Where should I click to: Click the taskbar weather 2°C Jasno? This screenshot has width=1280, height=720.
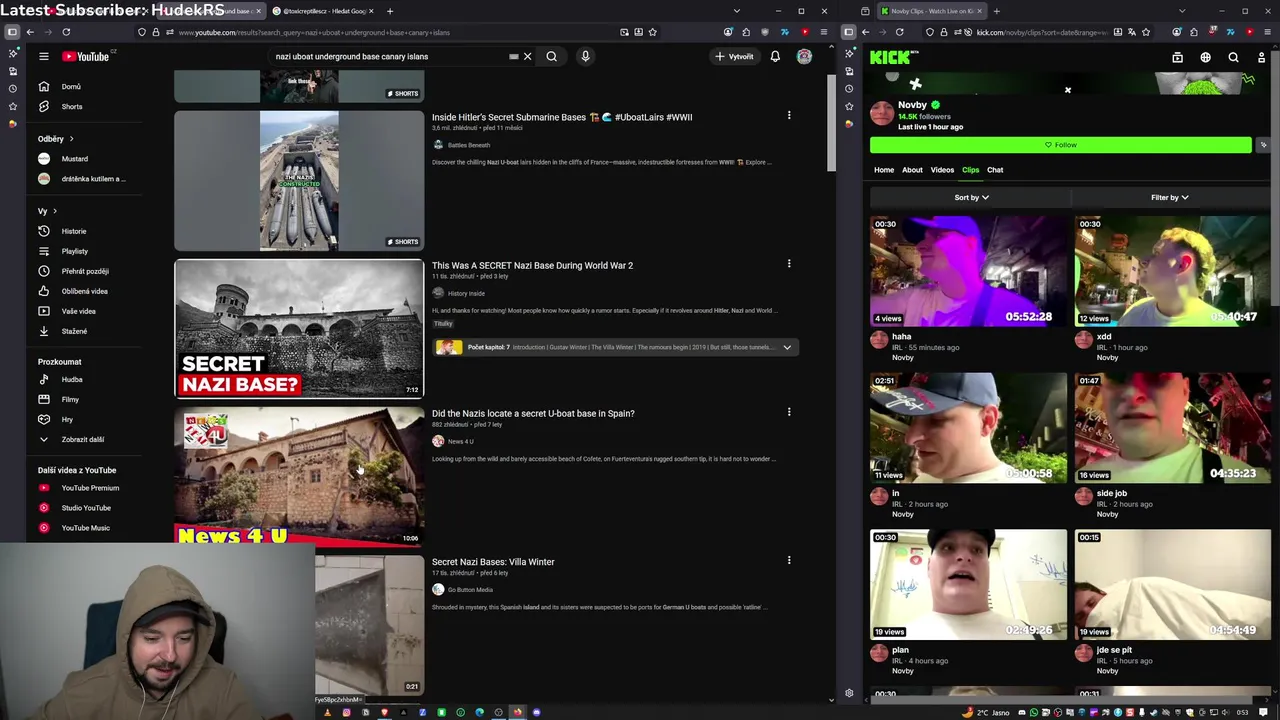[x=985, y=712]
